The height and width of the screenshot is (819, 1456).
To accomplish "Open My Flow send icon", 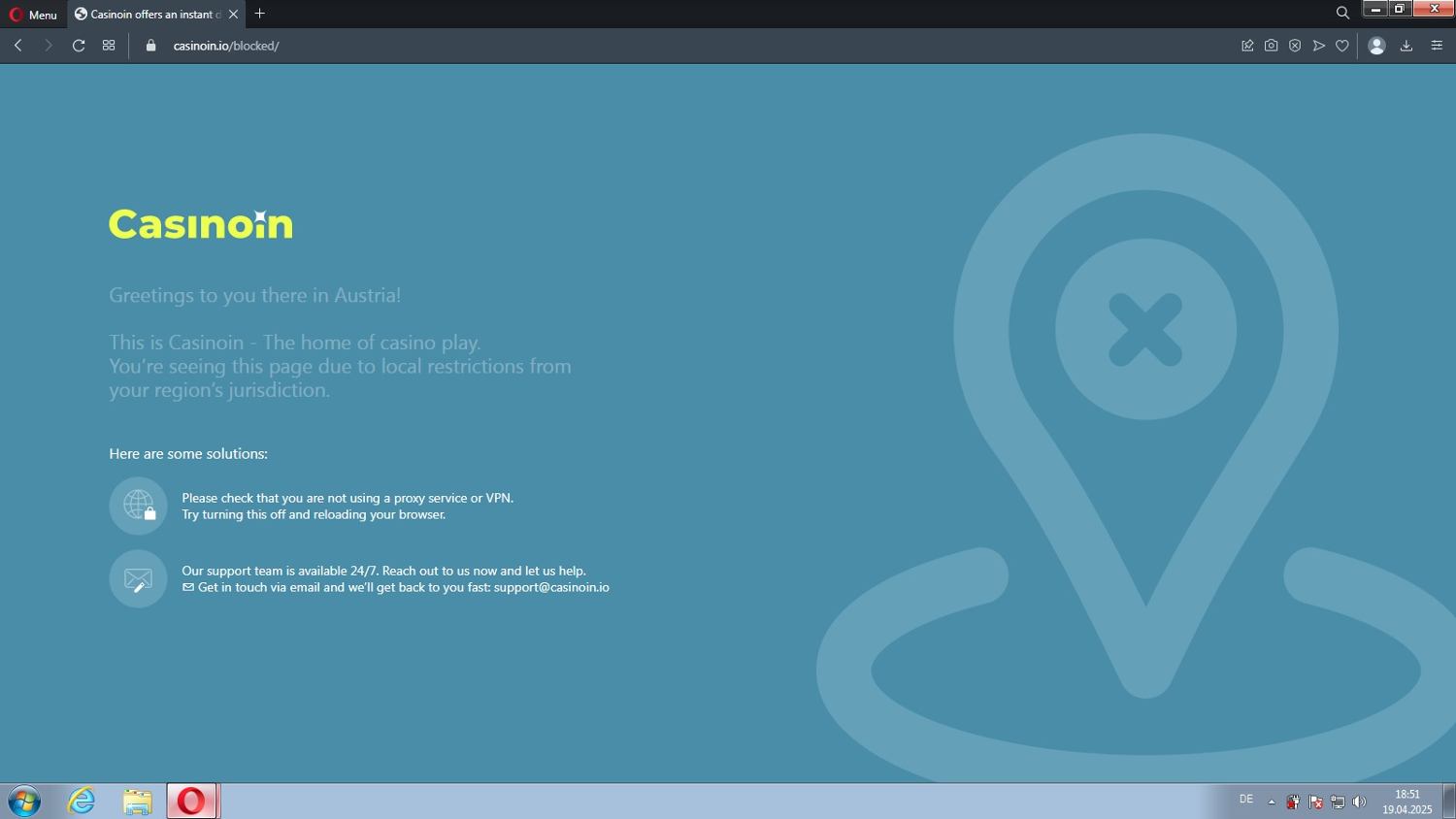I will [1318, 46].
